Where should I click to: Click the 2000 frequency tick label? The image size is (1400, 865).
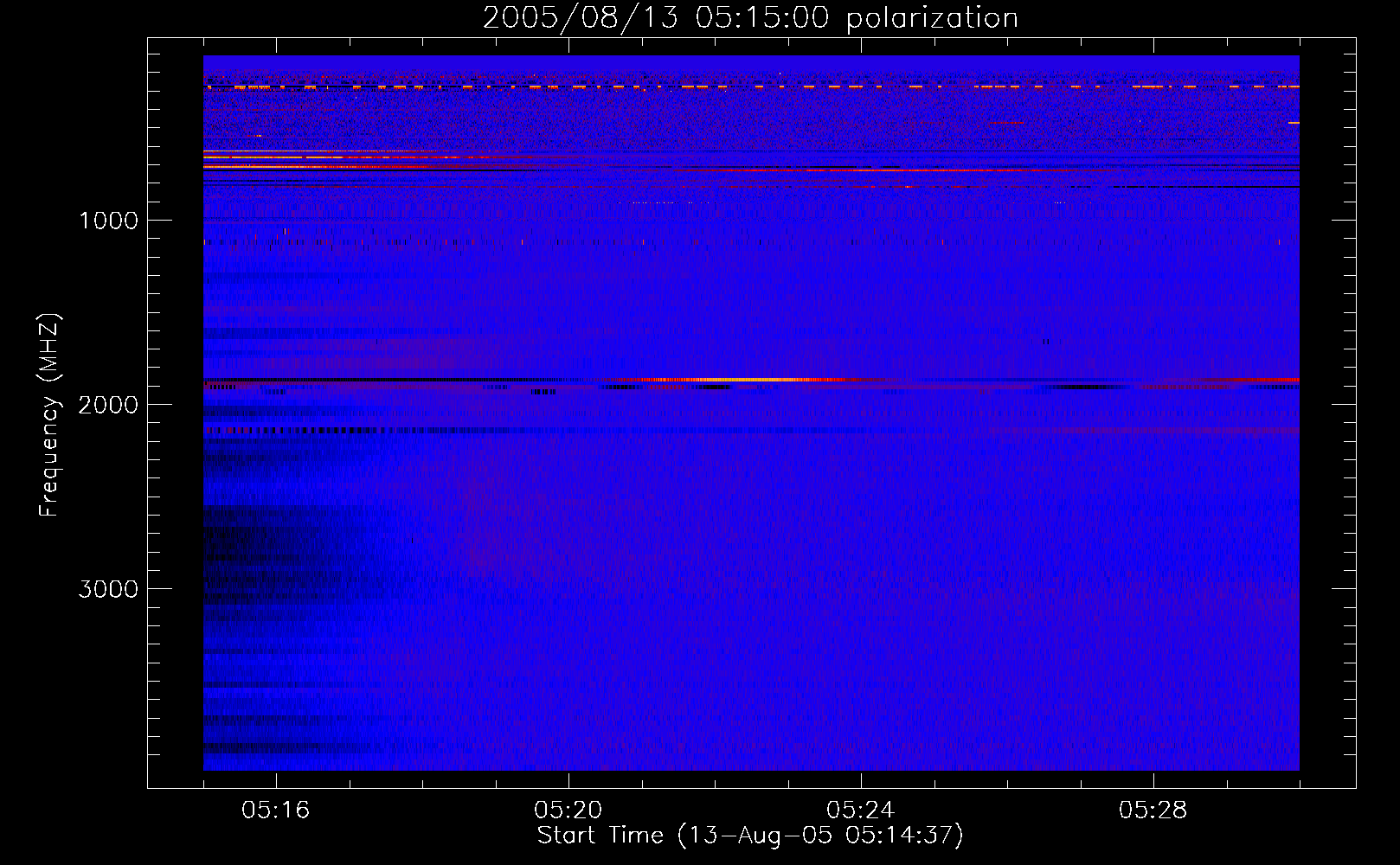pos(108,405)
